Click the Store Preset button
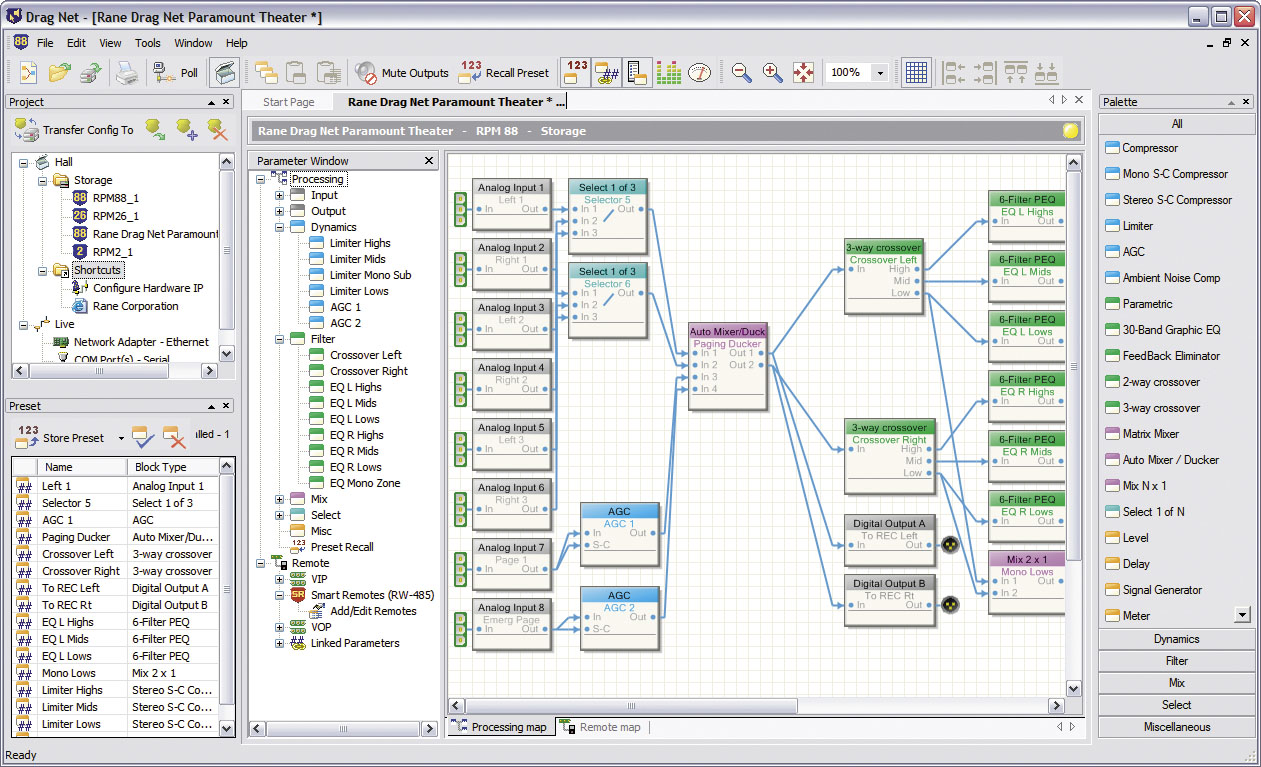Viewport: 1261px width, 767px height. click(x=61, y=438)
